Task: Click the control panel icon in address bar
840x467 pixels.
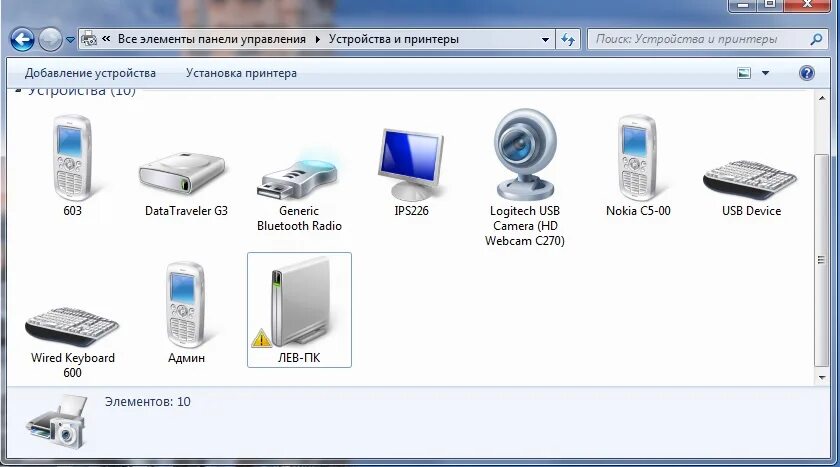Action: (89, 39)
